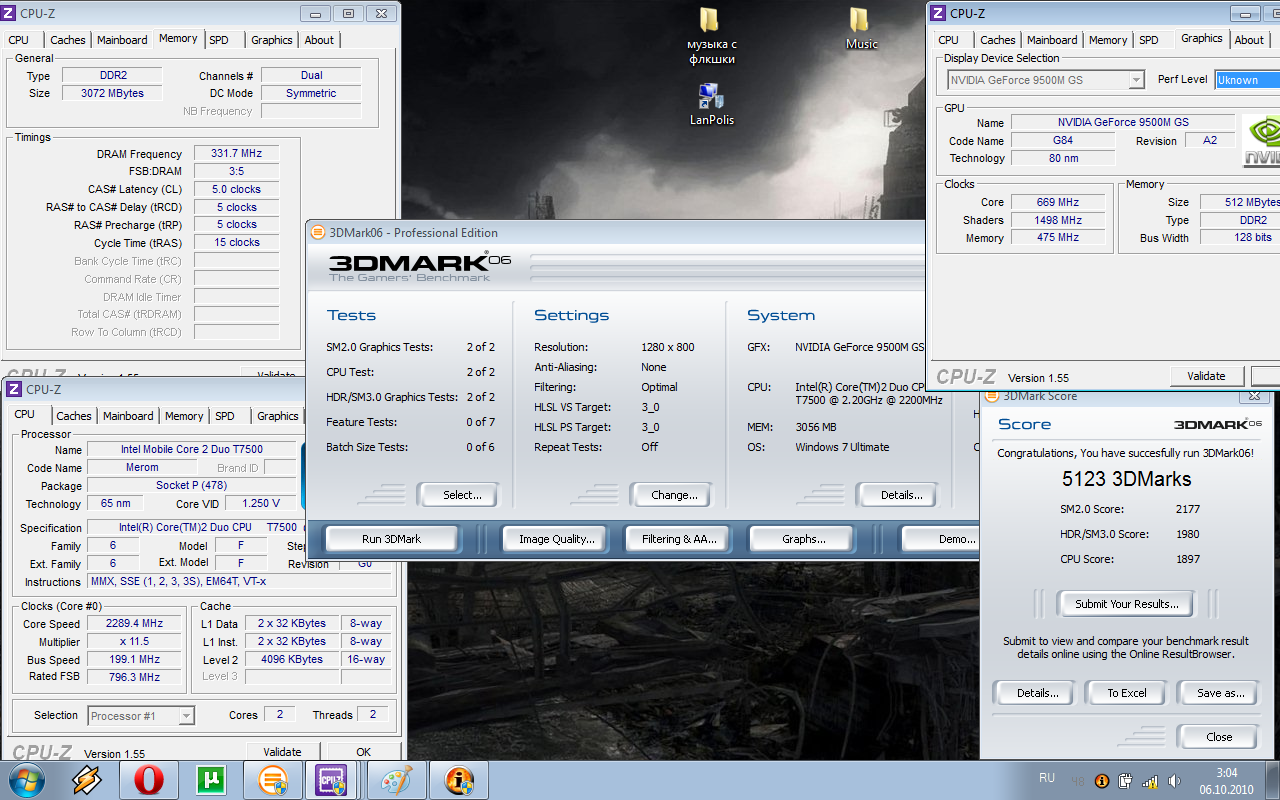The width and height of the screenshot is (1280, 800).
Task: Click the orange info tray icon
Action: 1102,781
